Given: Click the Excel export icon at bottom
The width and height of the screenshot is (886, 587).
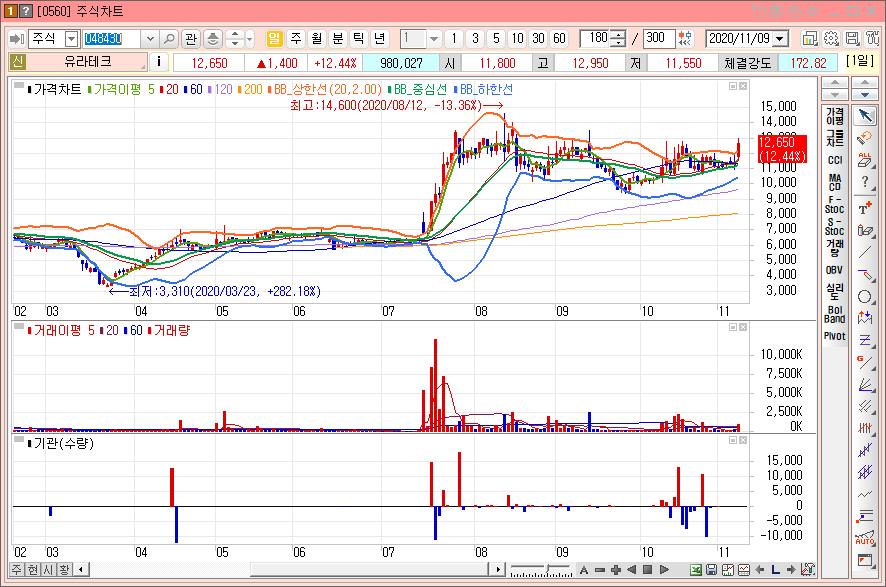Looking at the screenshot, I should [x=696, y=569].
